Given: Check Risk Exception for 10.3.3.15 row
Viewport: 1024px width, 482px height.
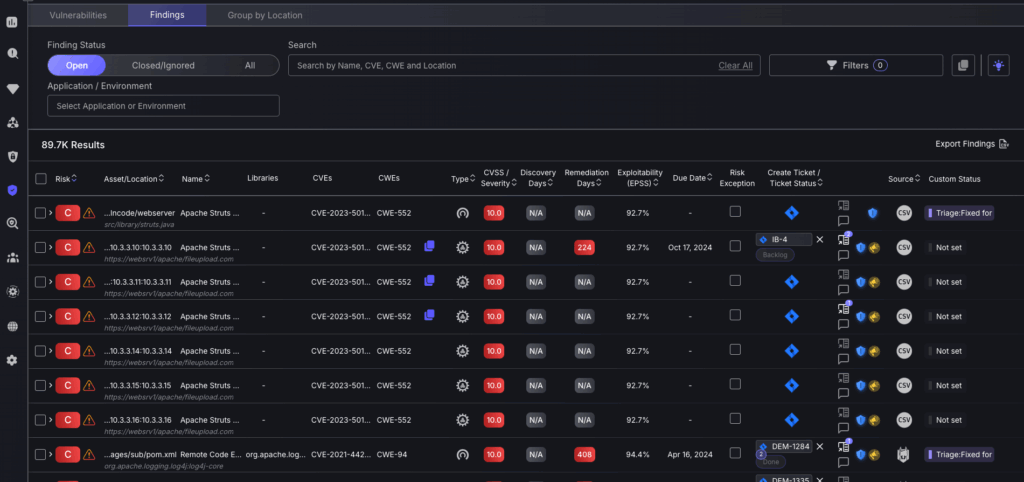Looking at the screenshot, I should point(735,383).
